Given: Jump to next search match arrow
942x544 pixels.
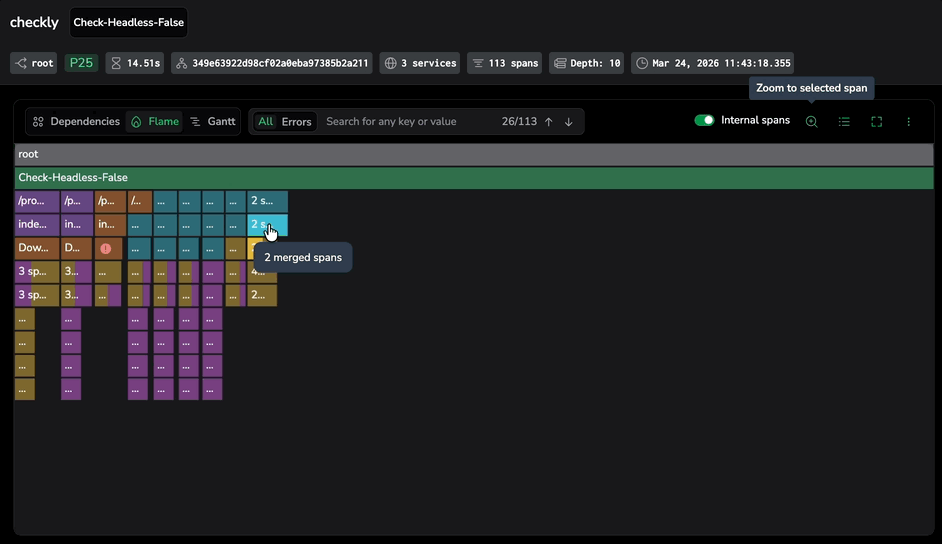Looking at the screenshot, I should [x=568, y=122].
